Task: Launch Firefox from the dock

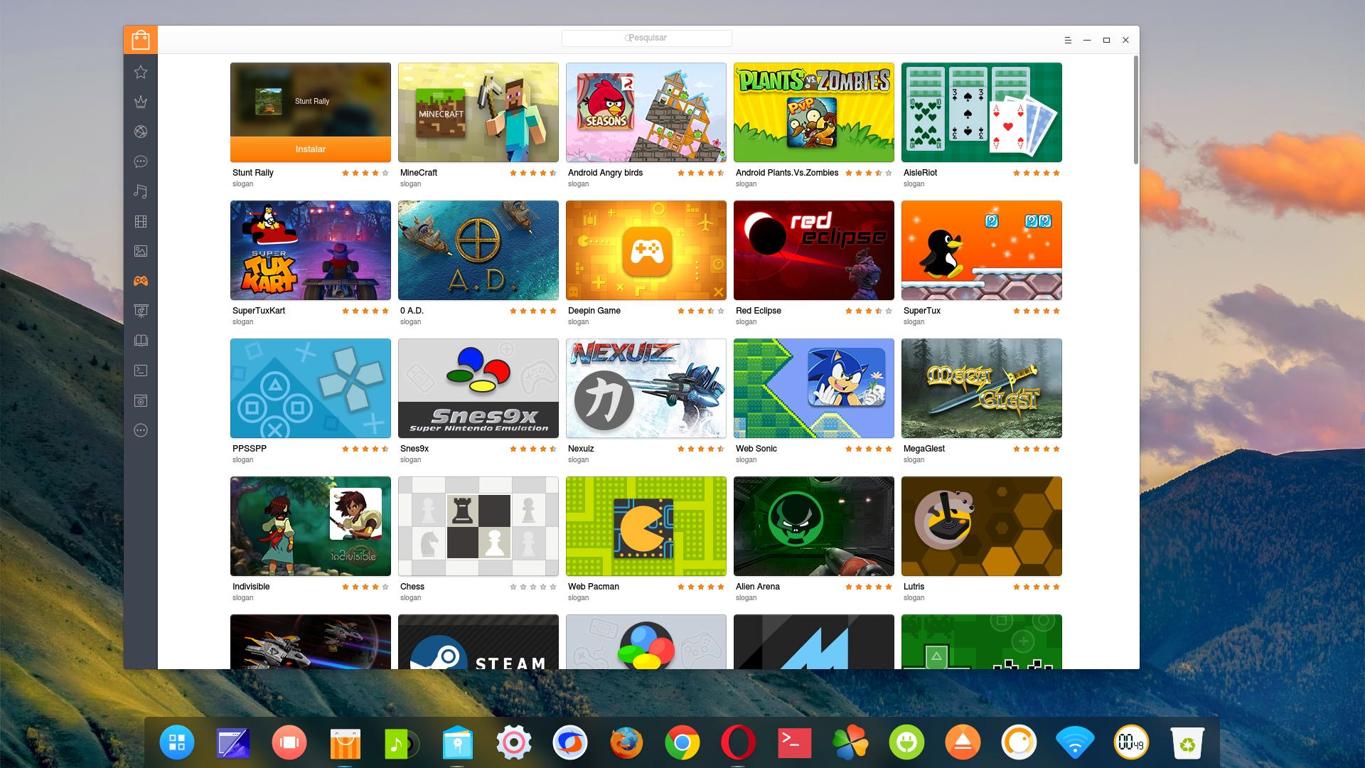Action: 627,743
